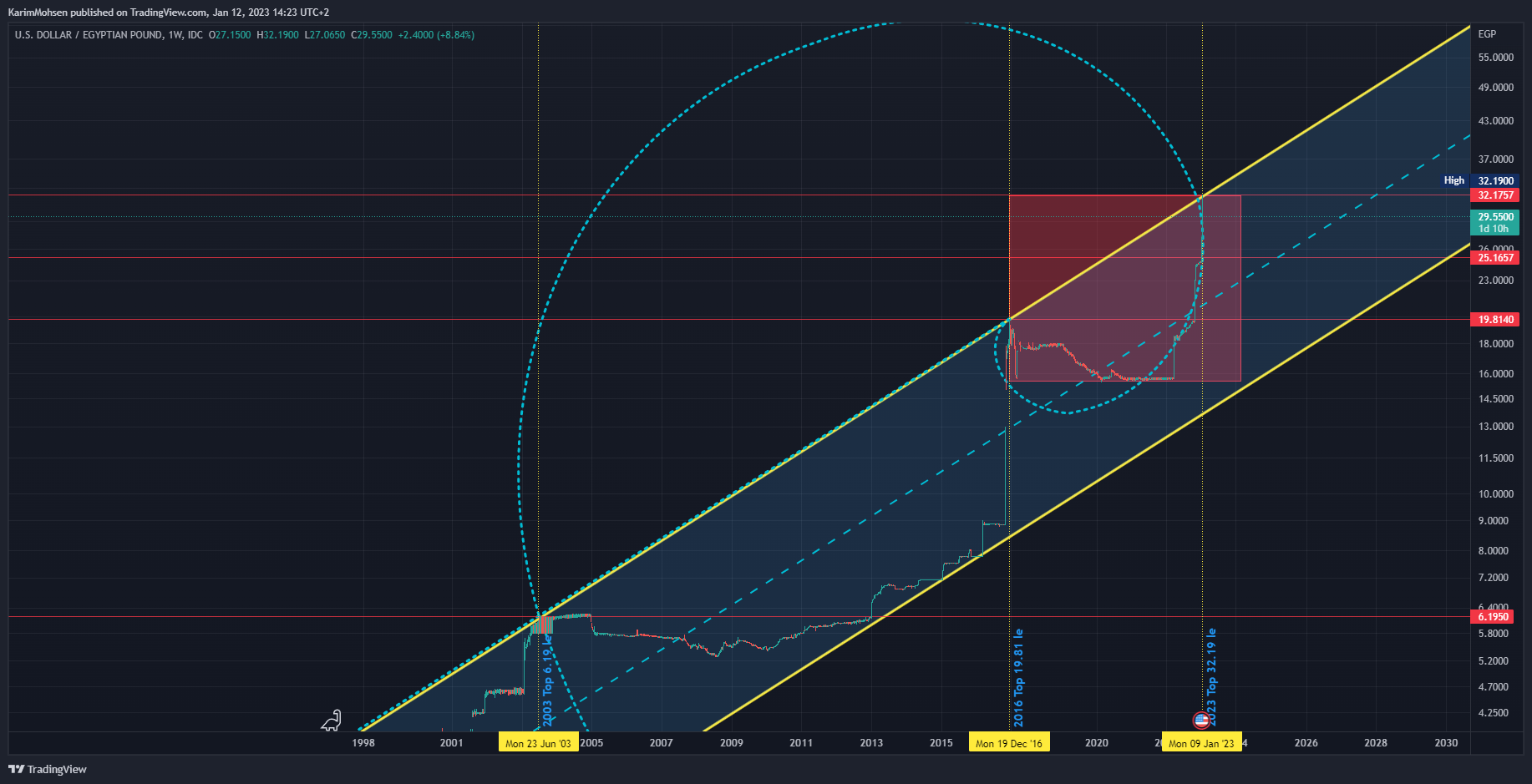This screenshot has width=1532, height=784.
Task: Click the EGP currency label
Action: [1487, 34]
